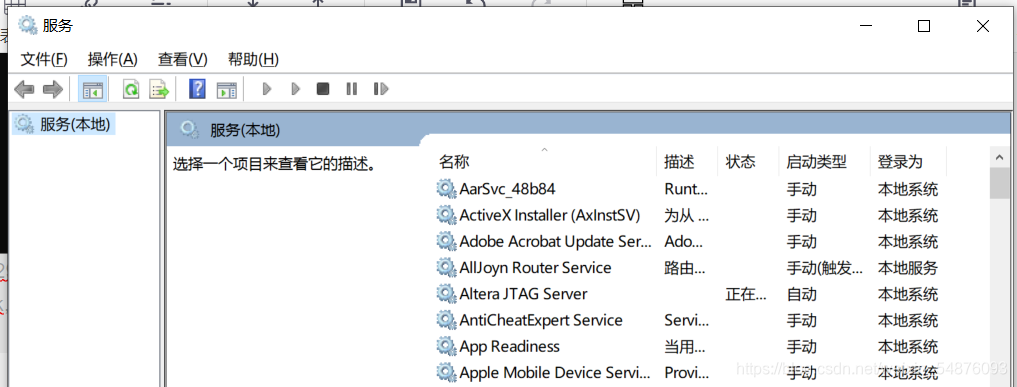Click gear icon in 服务(本地) panel header

(x=190, y=130)
